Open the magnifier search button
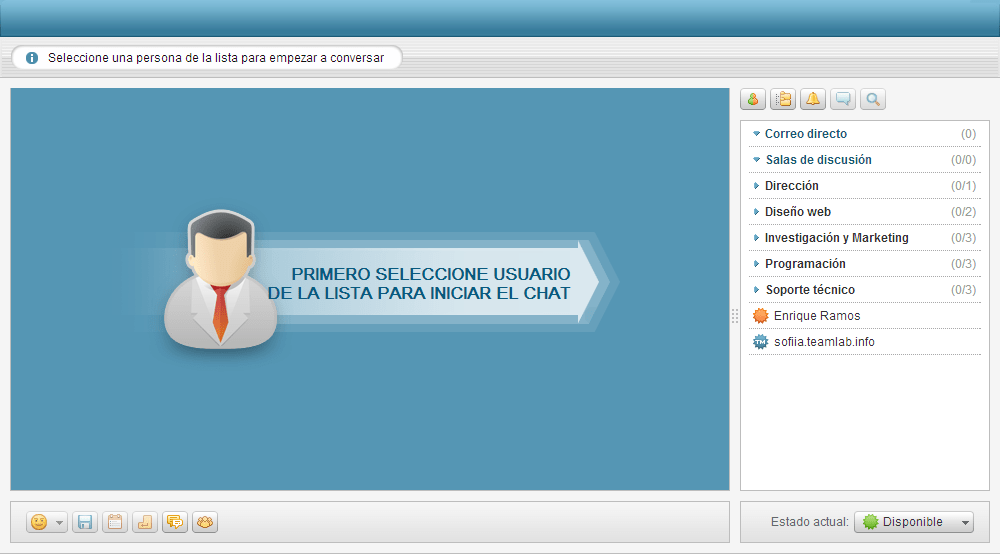1000x554 pixels. (872, 99)
